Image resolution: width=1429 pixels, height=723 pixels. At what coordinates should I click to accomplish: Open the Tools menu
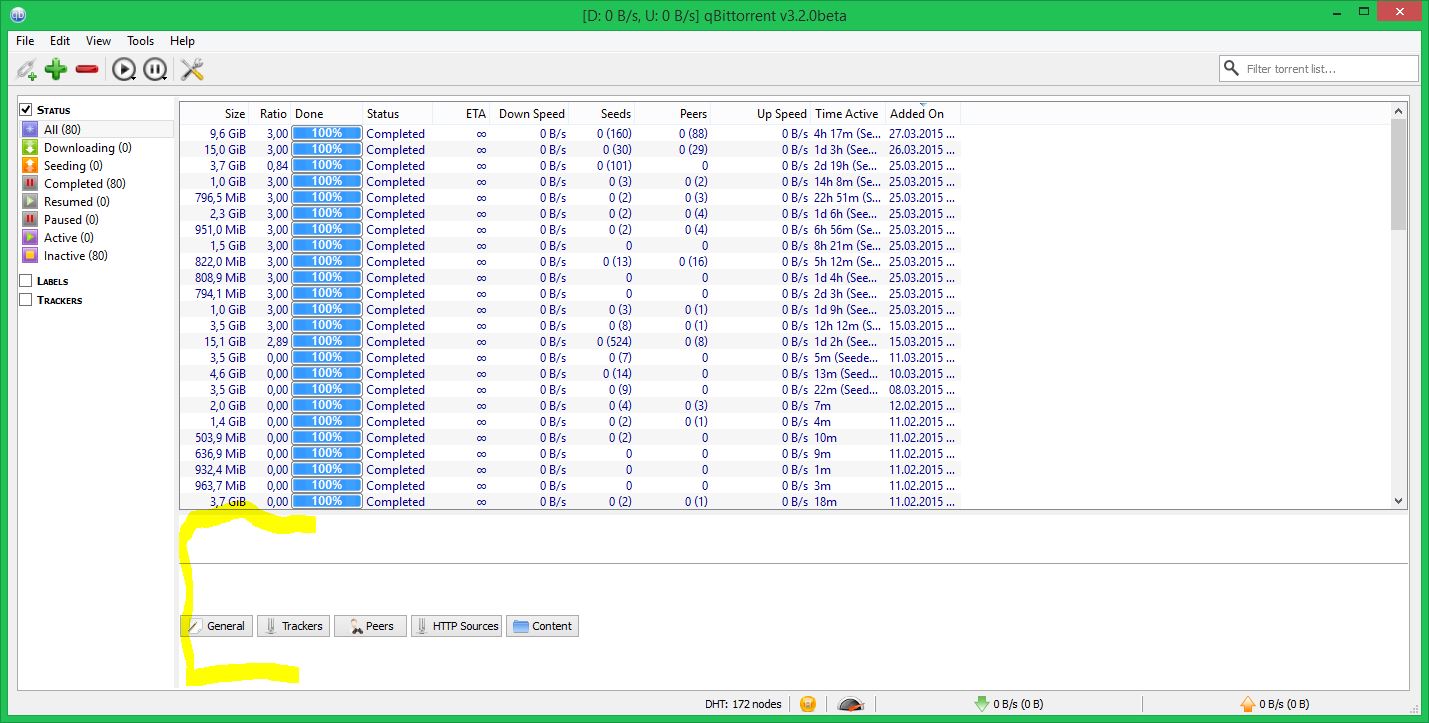(140, 41)
